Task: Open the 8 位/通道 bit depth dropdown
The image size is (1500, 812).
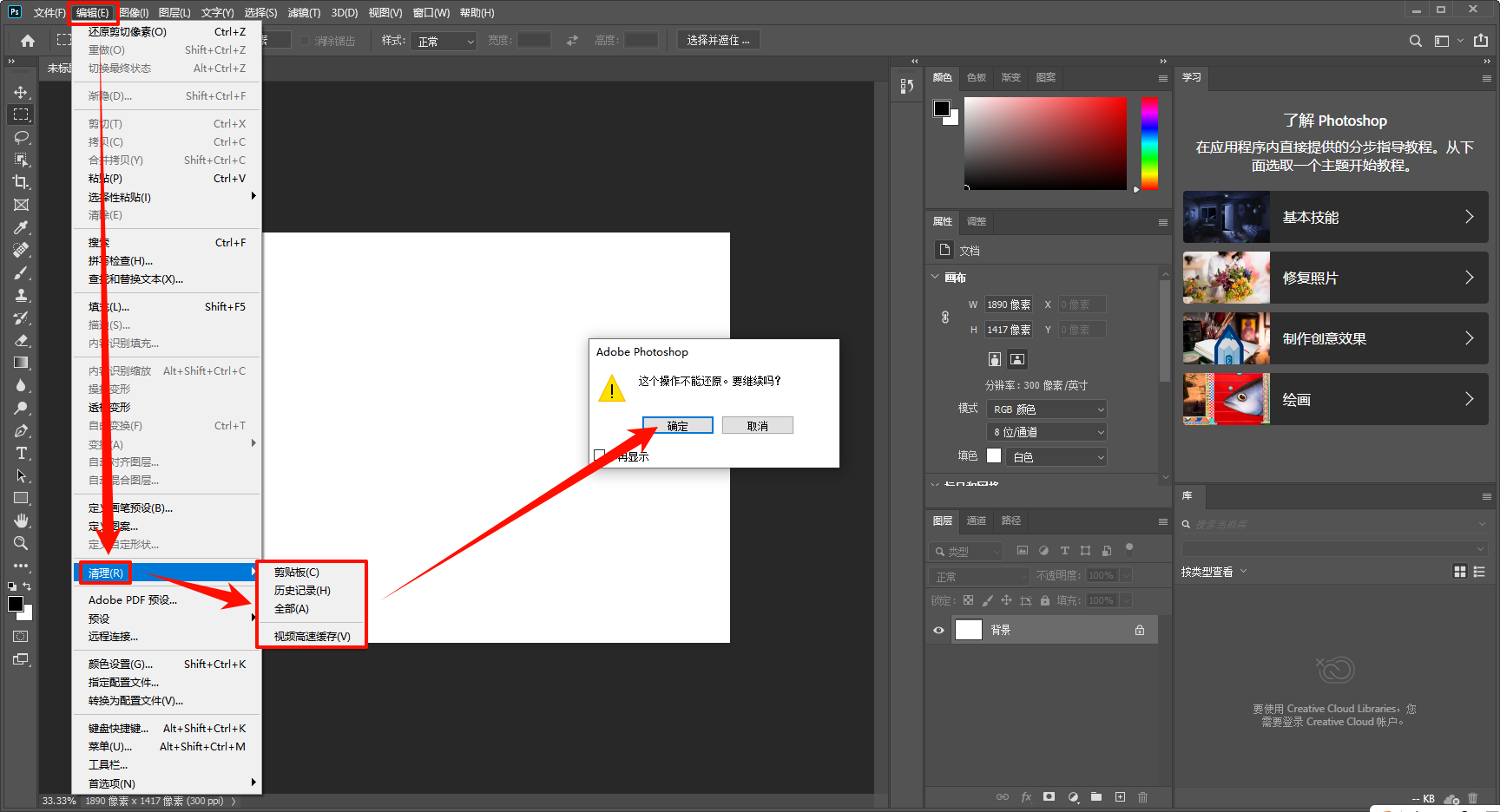Action: pos(1048,432)
